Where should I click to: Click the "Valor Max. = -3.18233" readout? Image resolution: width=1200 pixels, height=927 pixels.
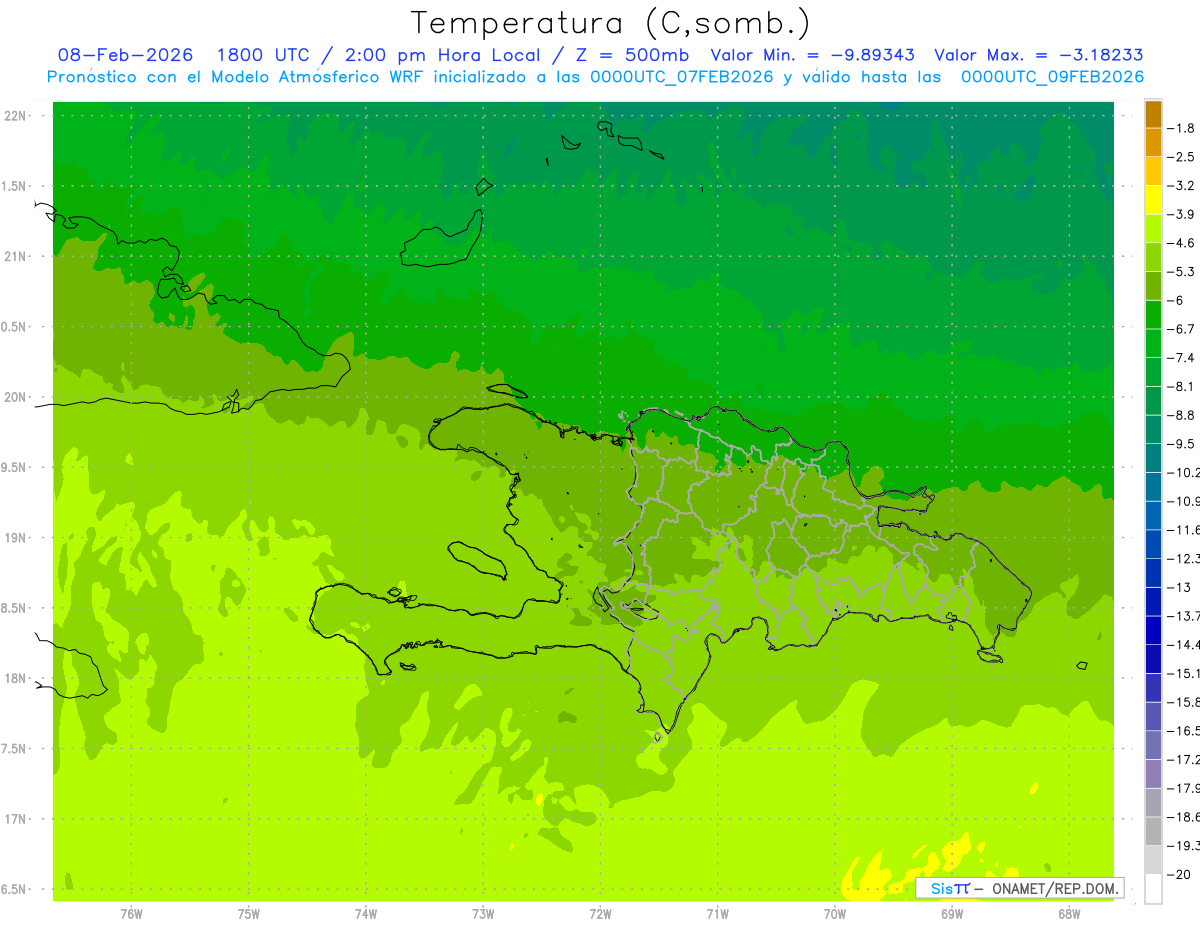(x=1038, y=56)
